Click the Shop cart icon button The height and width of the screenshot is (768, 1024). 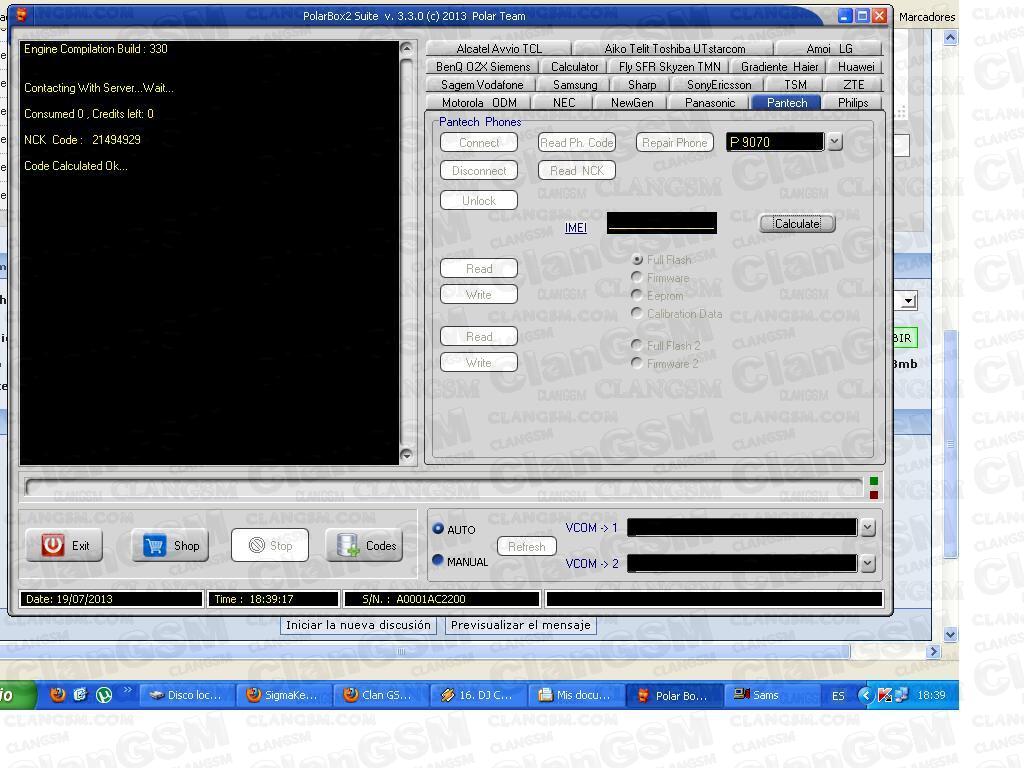(x=170, y=545)
